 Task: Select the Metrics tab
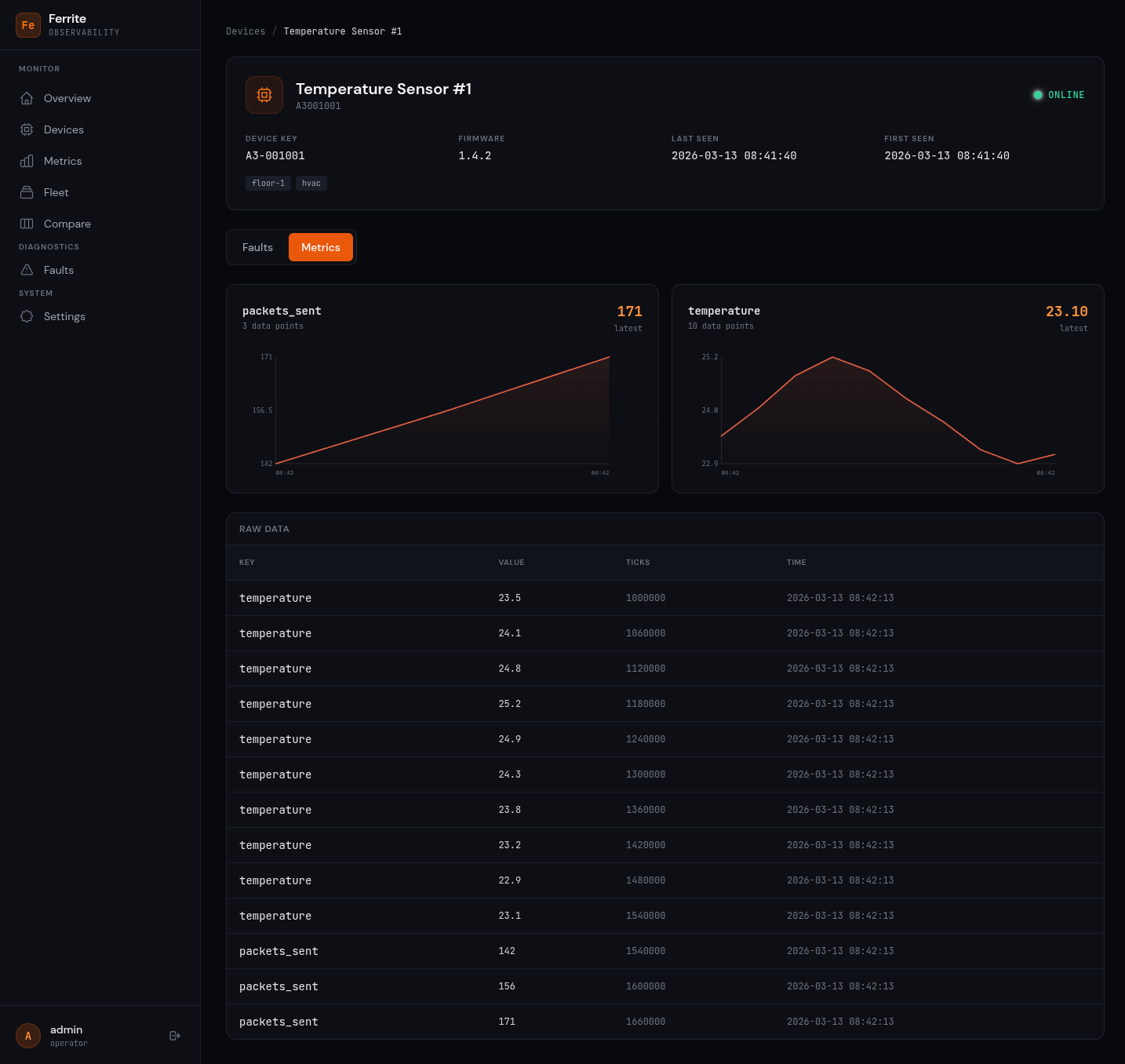[x=320, y=247]
